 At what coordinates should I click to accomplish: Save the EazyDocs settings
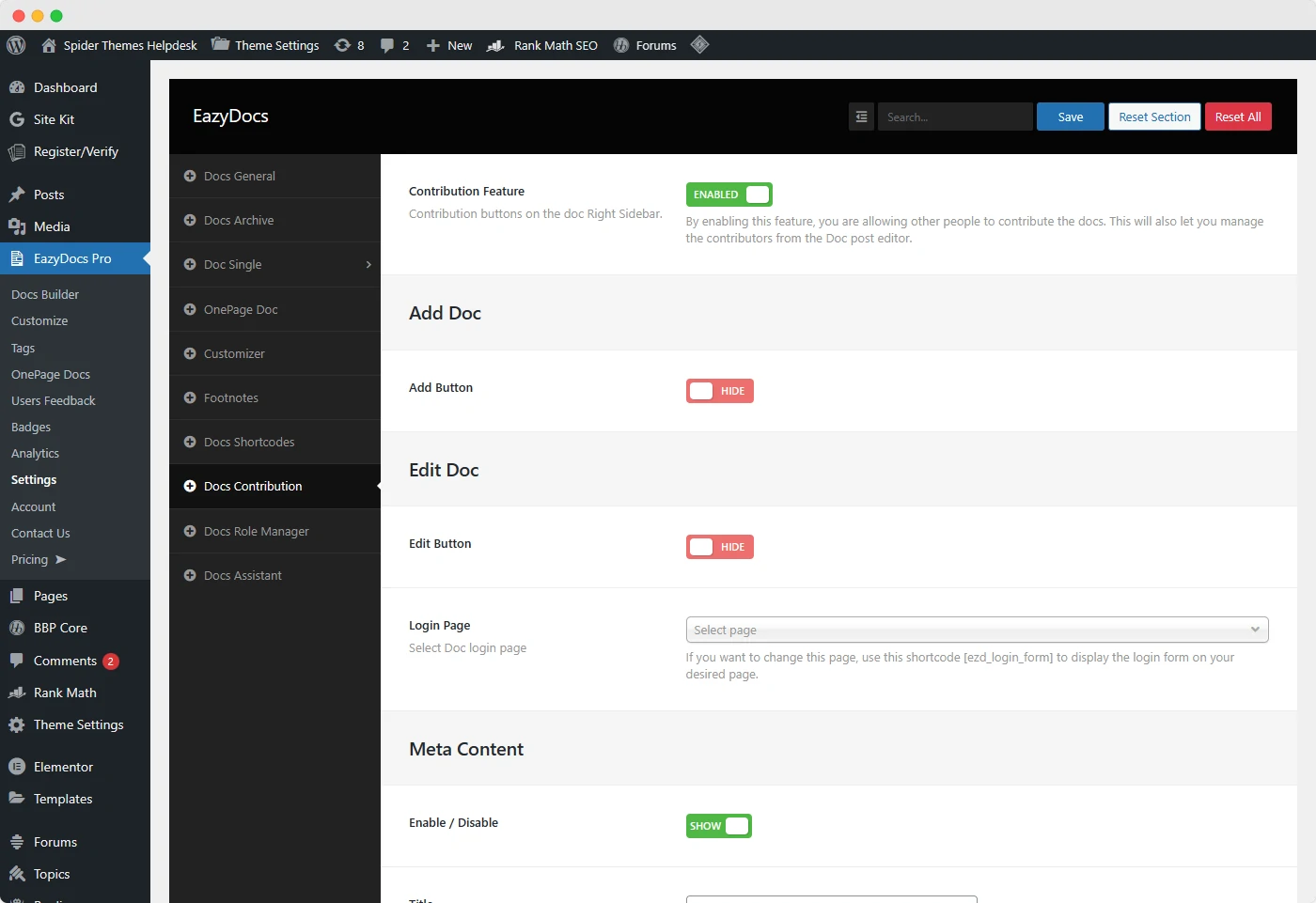pyautogui.click(x=1070, y=117)
